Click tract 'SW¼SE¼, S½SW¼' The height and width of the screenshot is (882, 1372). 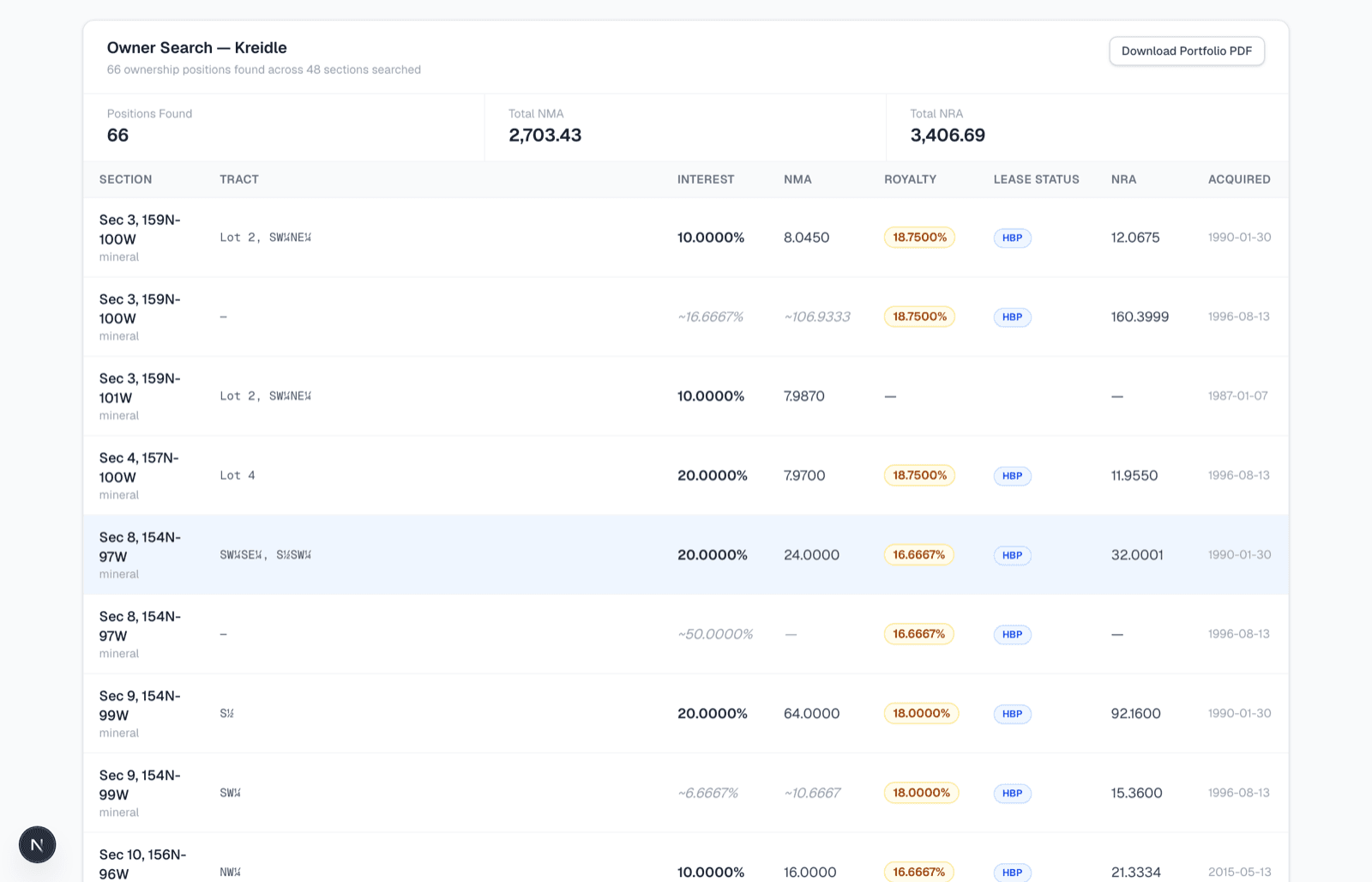click(266, 555)
